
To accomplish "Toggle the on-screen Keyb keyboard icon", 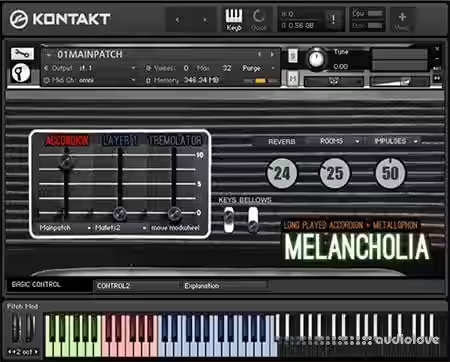I will point(234,20).
